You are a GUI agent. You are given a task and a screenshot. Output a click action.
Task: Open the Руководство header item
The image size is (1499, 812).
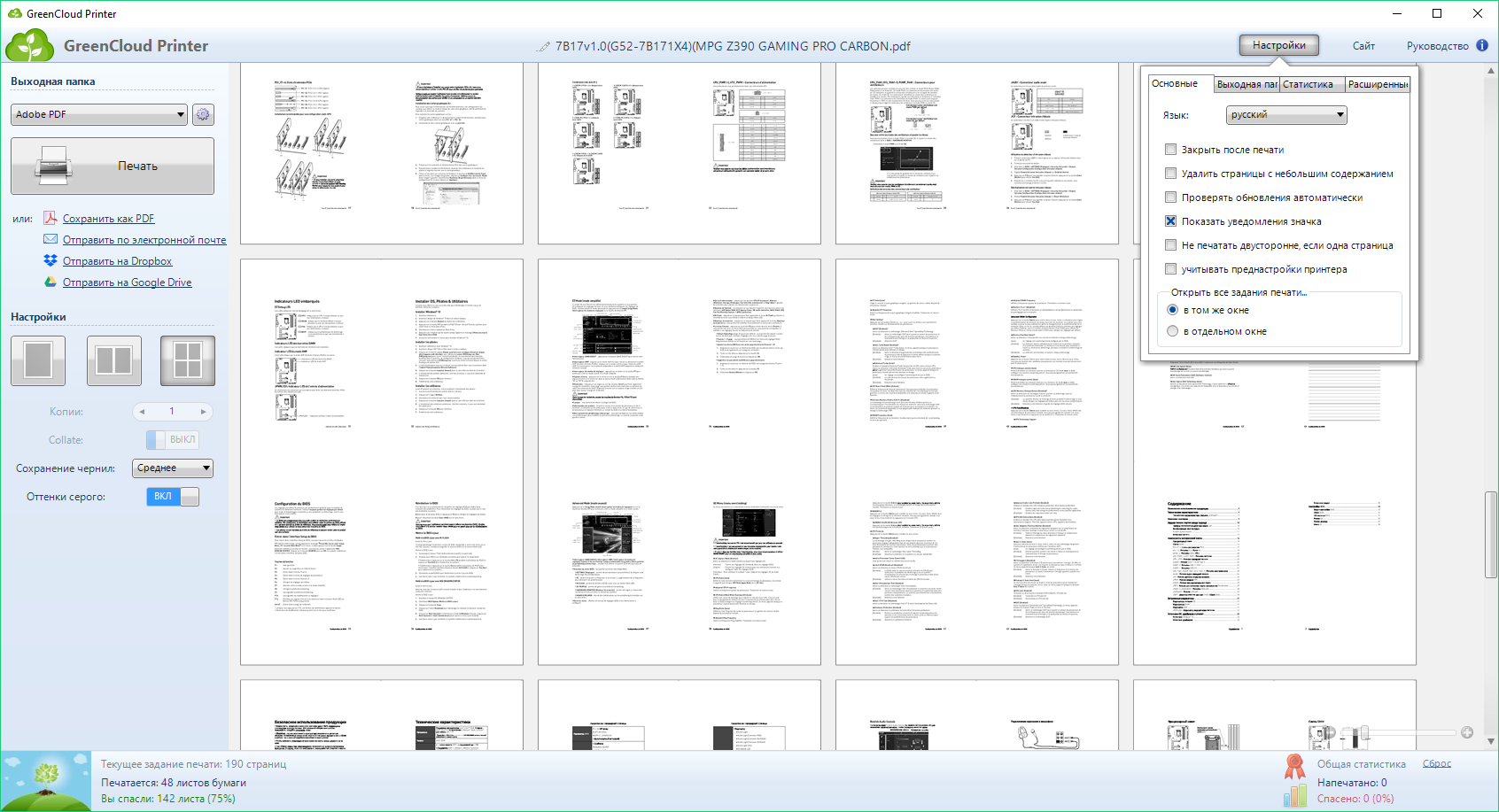coord(1437,46)
